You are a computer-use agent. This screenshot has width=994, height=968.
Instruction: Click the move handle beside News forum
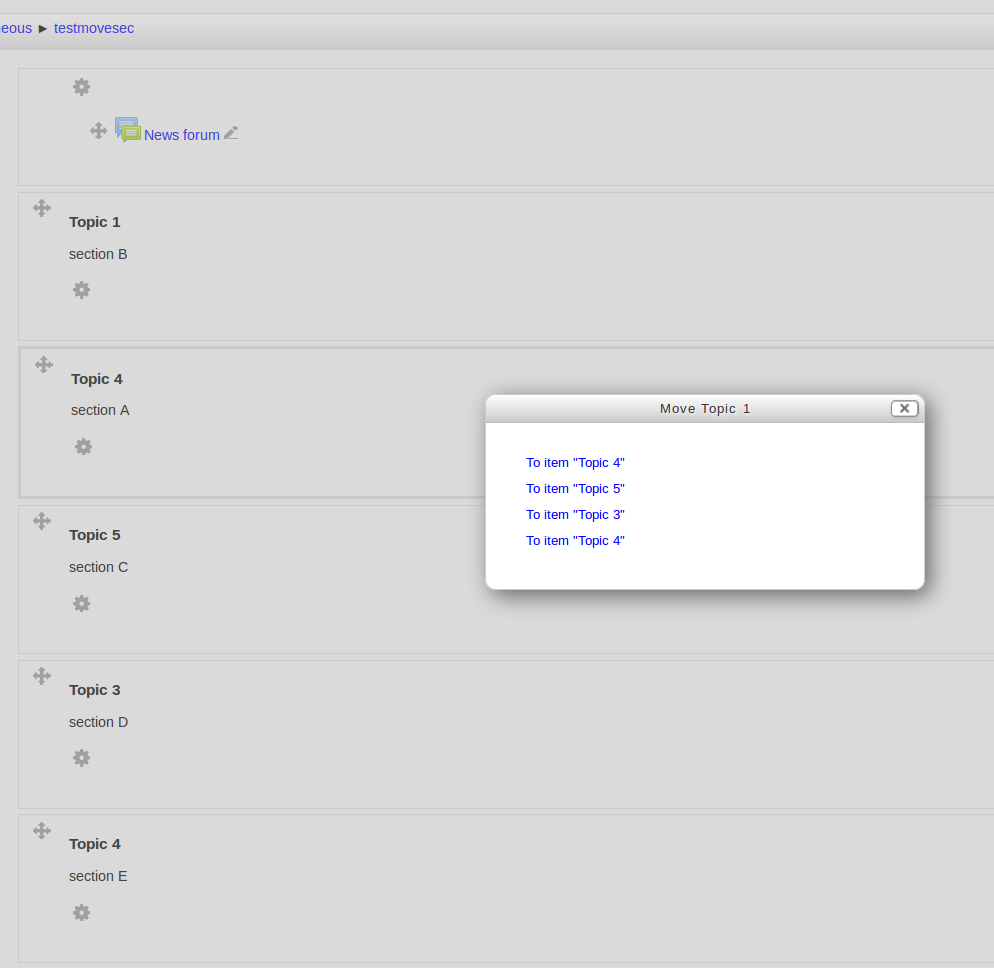pos(98,131)
